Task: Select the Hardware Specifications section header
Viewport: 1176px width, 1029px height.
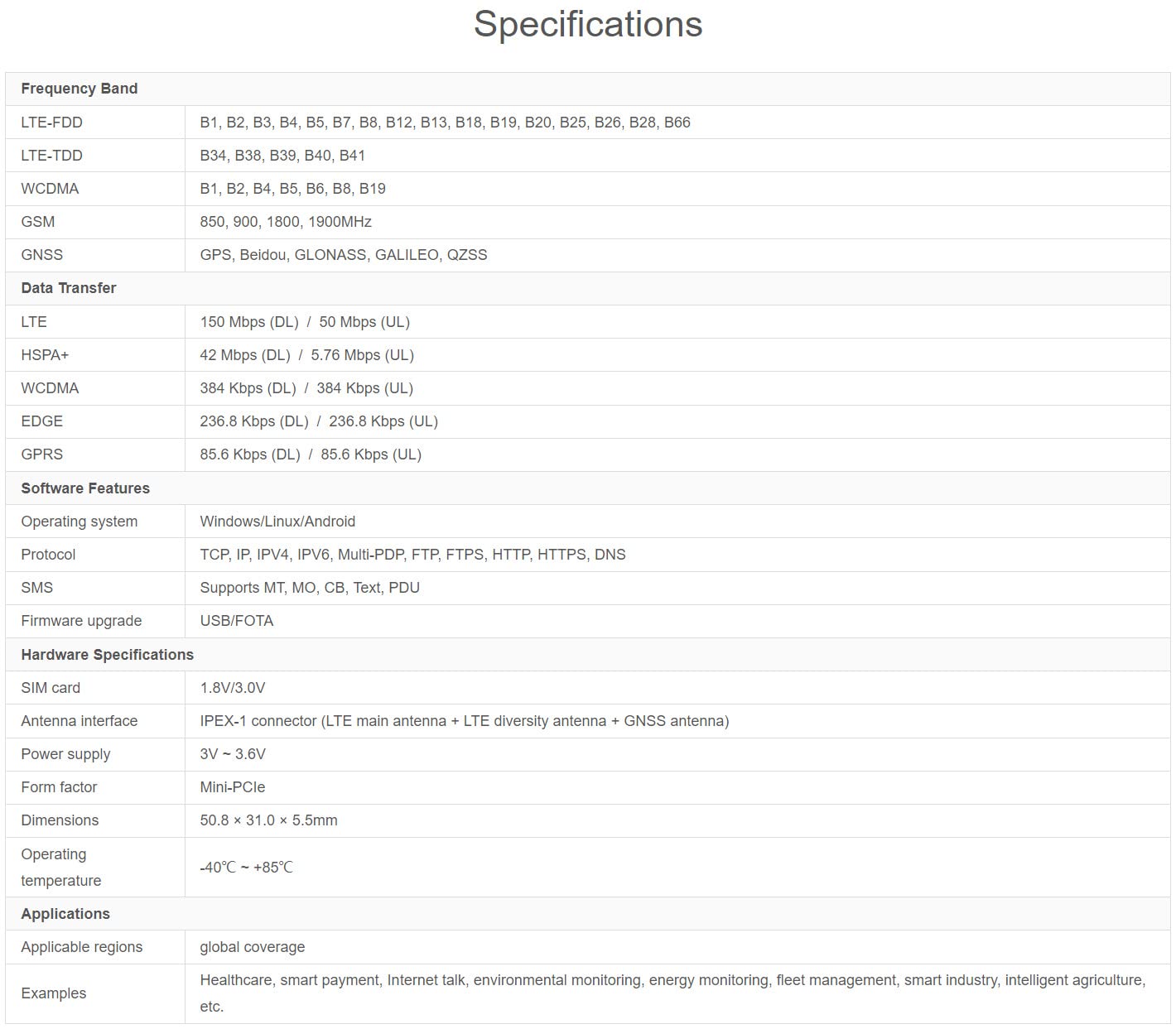Action: 107,655
